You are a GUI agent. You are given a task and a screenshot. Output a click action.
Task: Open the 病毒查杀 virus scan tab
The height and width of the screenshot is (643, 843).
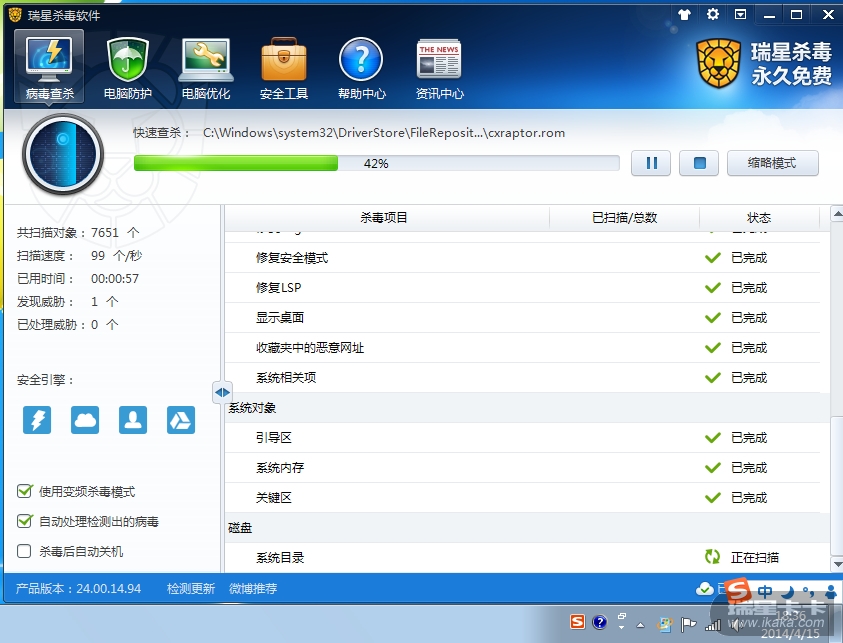coord(49,66)
